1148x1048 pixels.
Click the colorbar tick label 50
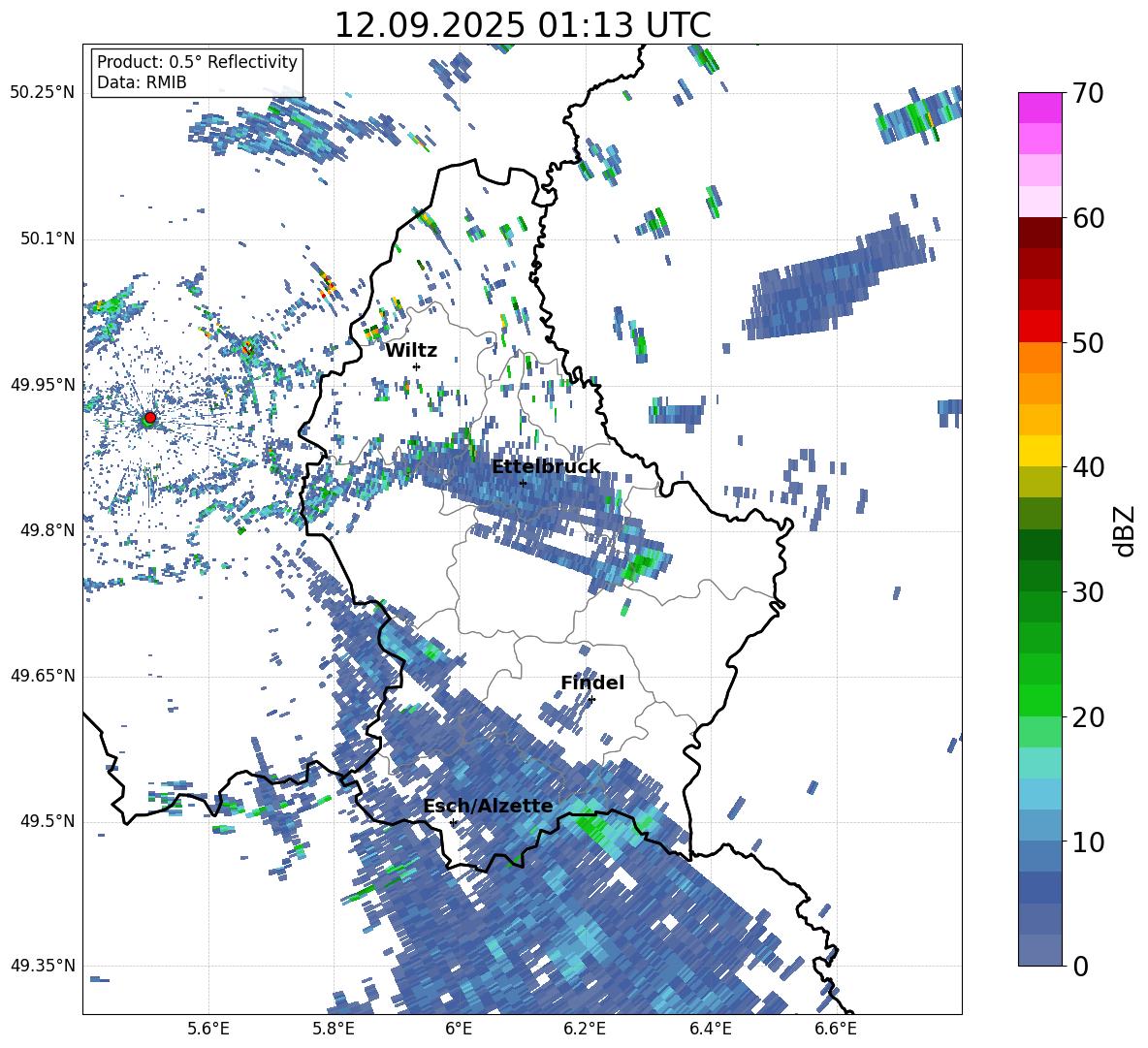[x=1089, y=342]
